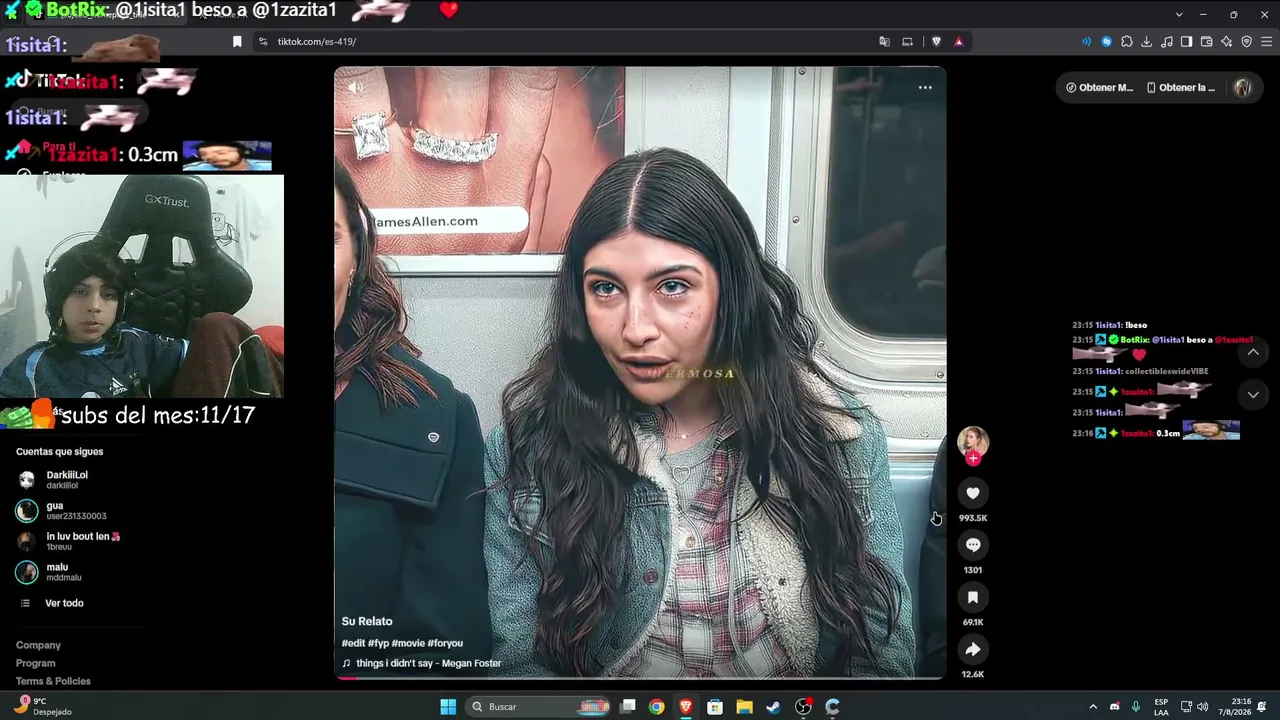The width and height of the screenshot is (1280, 720).
Task: Mute the video using the speaker icon
Action: point(355,87)
